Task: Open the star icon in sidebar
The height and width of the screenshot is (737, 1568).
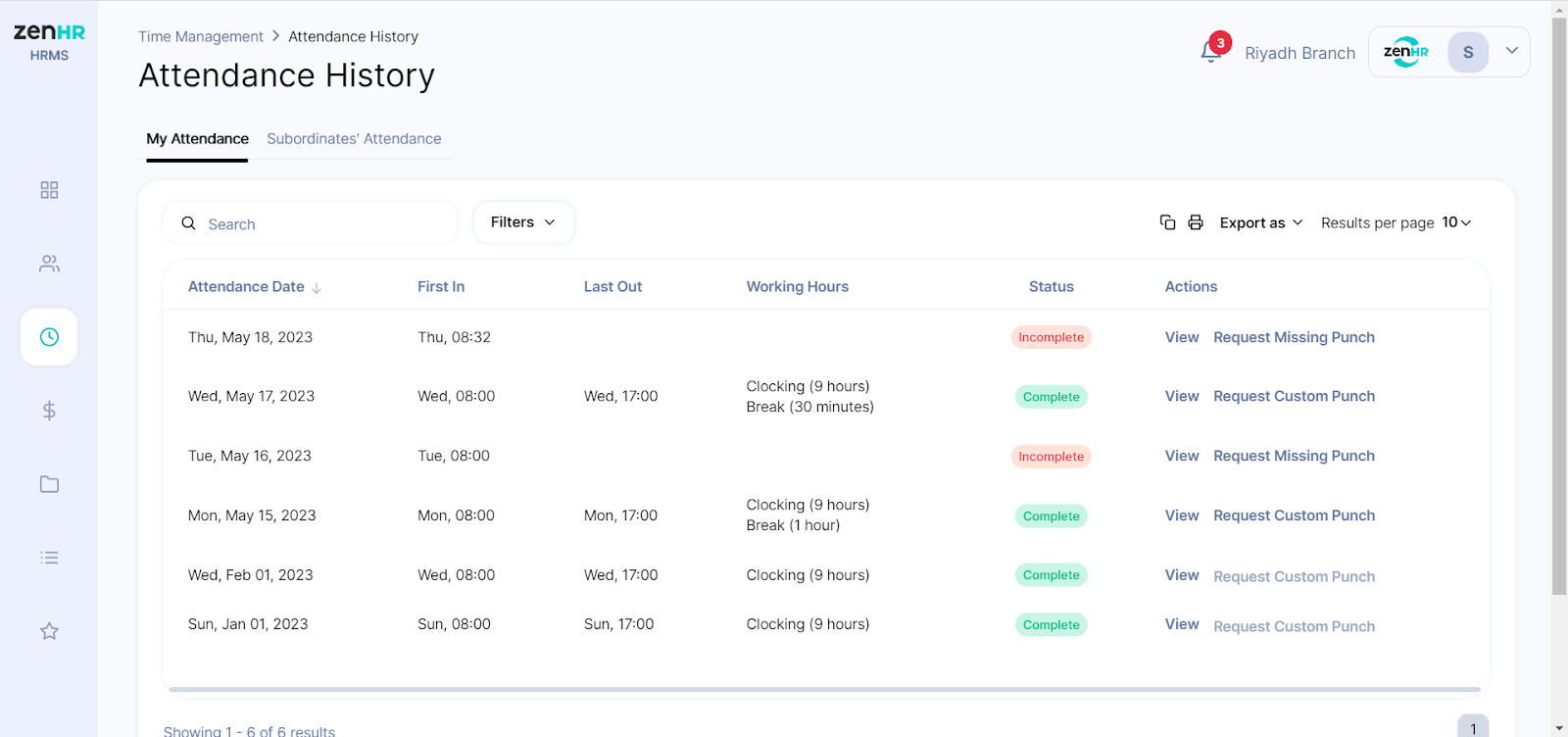Action: tap(49, 631)
